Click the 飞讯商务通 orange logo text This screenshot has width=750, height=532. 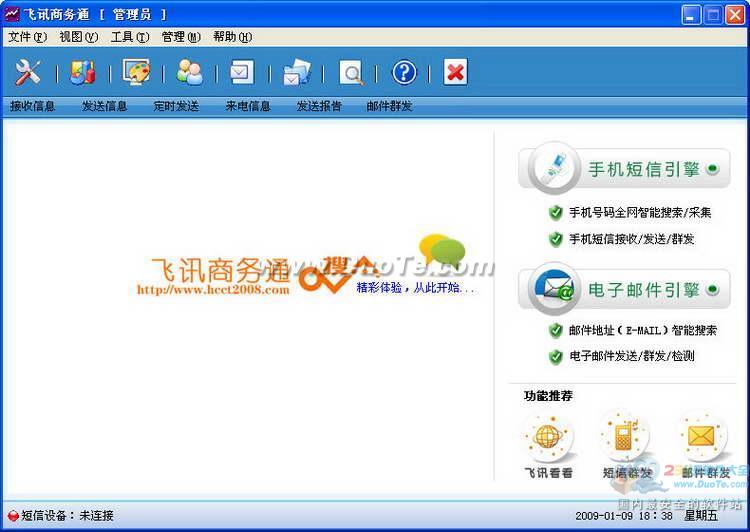[x=221, y=270]
